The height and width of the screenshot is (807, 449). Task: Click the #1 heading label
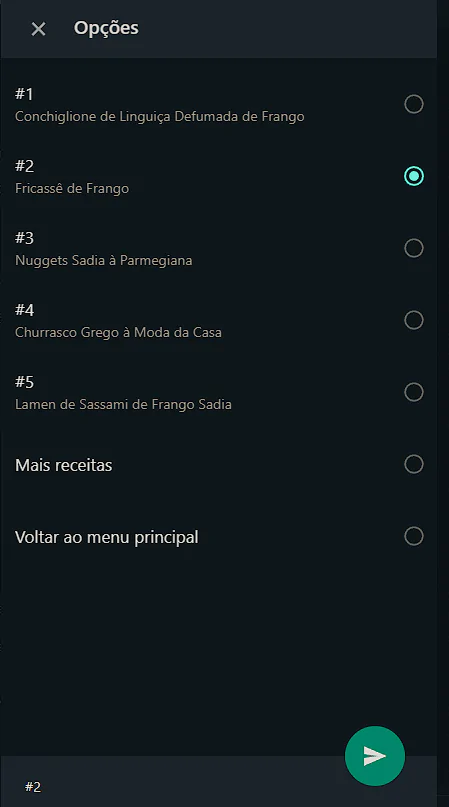[x=24, y=94]
